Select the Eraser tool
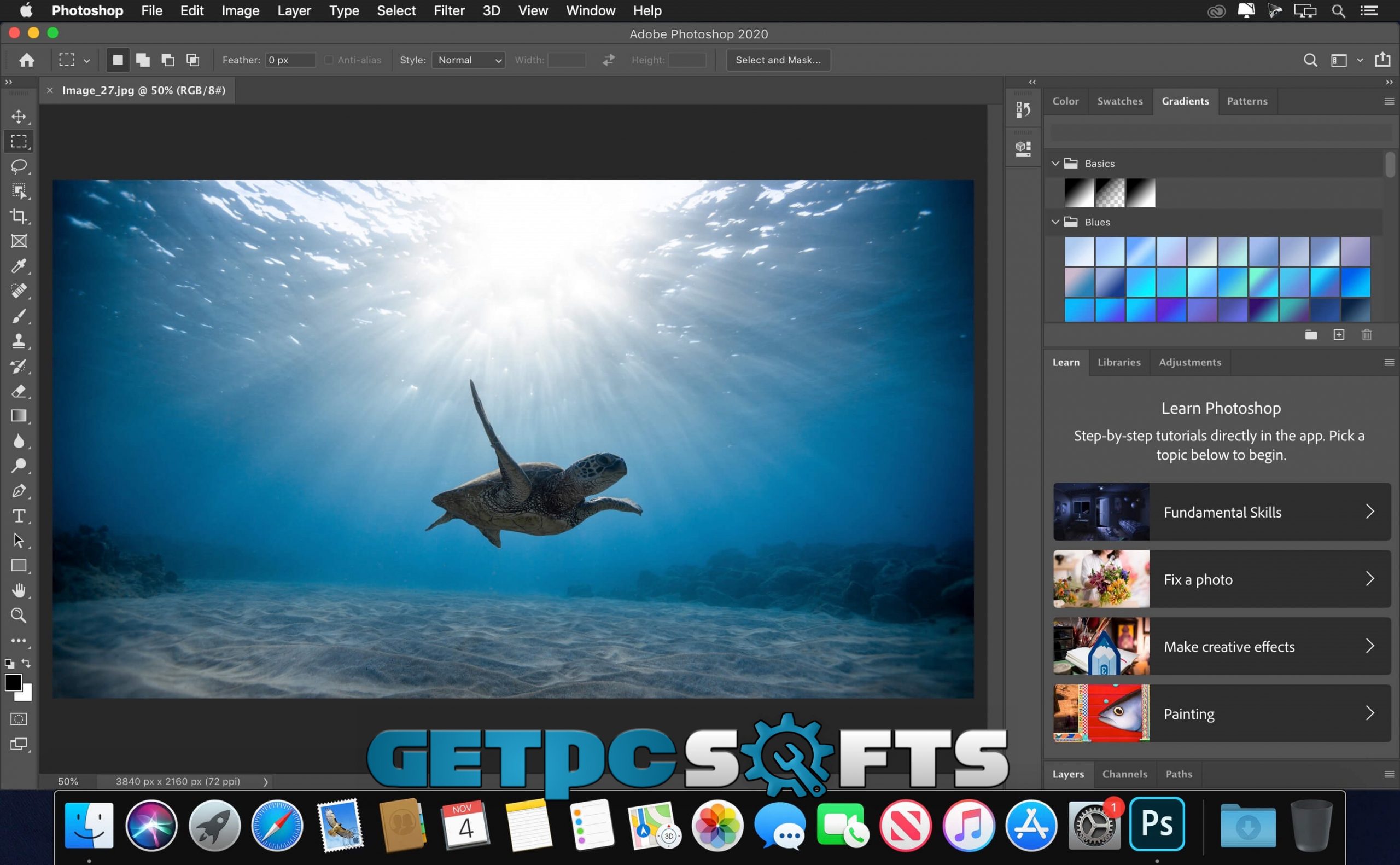 click(x=19, y=391)
